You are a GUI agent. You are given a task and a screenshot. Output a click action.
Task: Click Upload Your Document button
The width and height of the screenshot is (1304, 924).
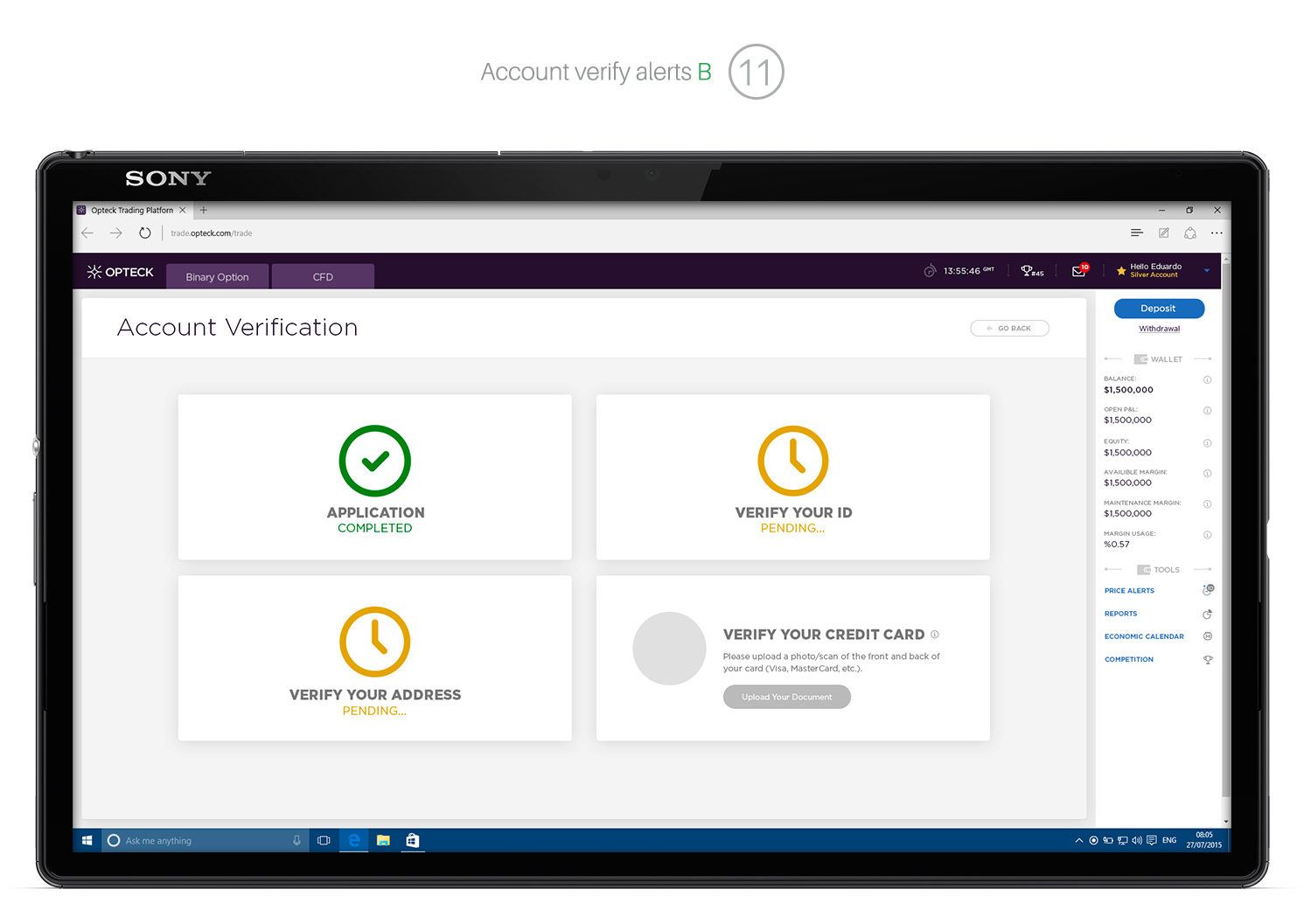click(x=786, y=697)
